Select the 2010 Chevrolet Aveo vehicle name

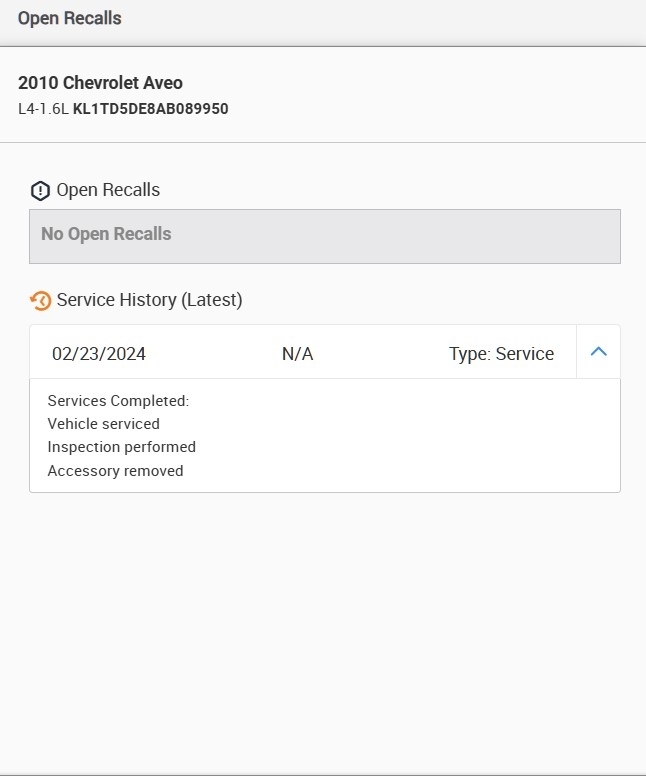tap(100, 83)
